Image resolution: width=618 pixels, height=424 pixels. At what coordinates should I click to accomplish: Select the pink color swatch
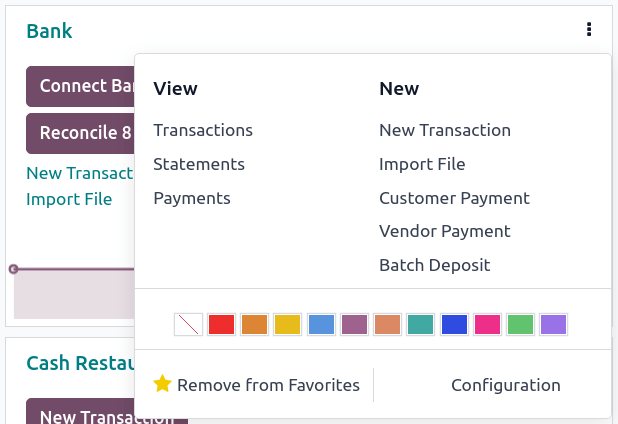tap(487, 324)
